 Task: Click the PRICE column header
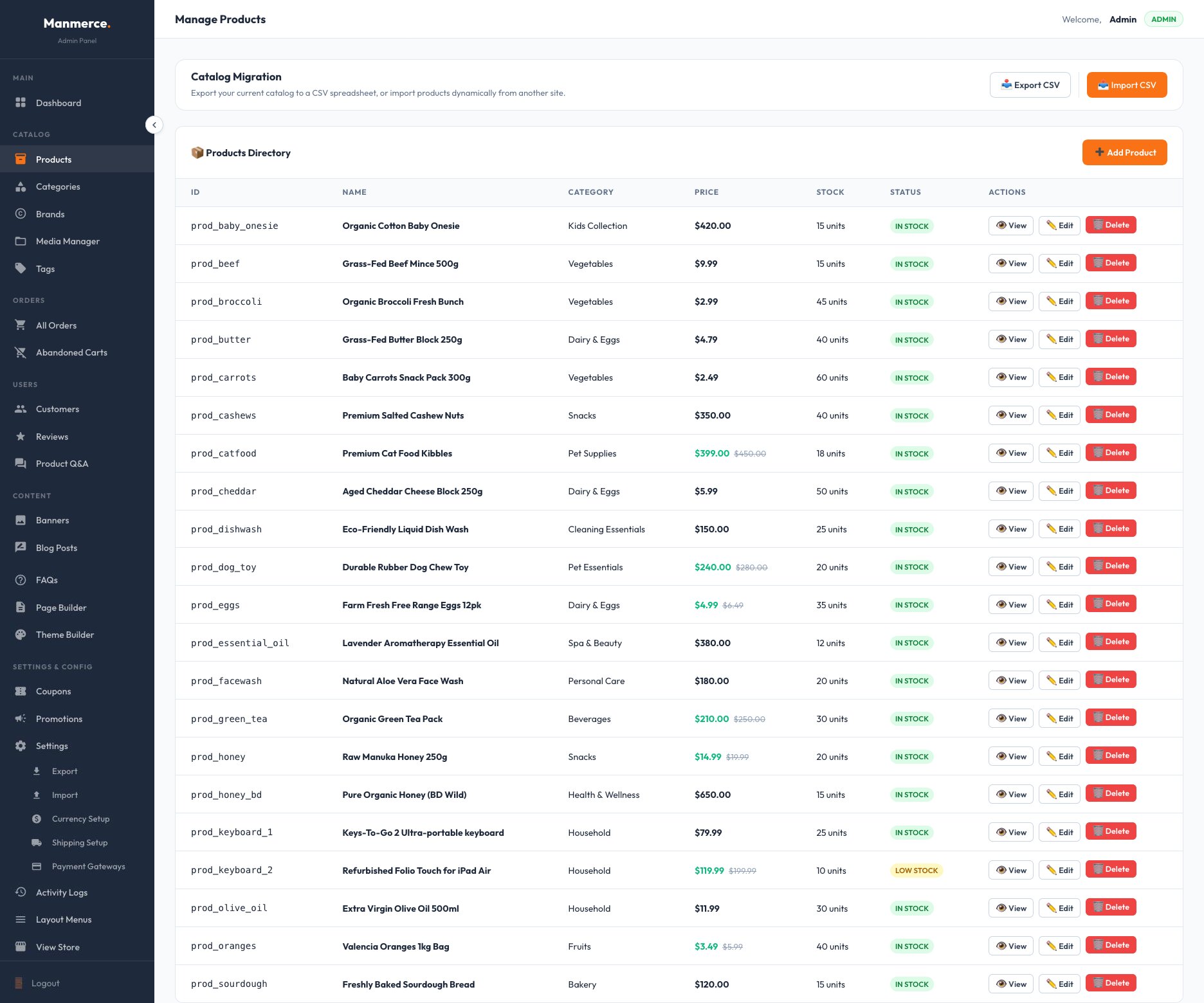pos(706,192)
